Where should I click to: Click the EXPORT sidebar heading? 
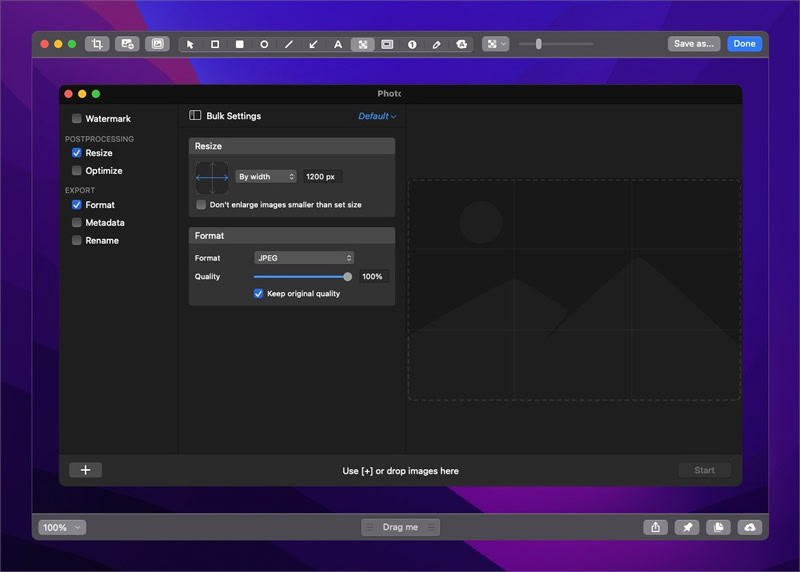(x=80, y=190)
